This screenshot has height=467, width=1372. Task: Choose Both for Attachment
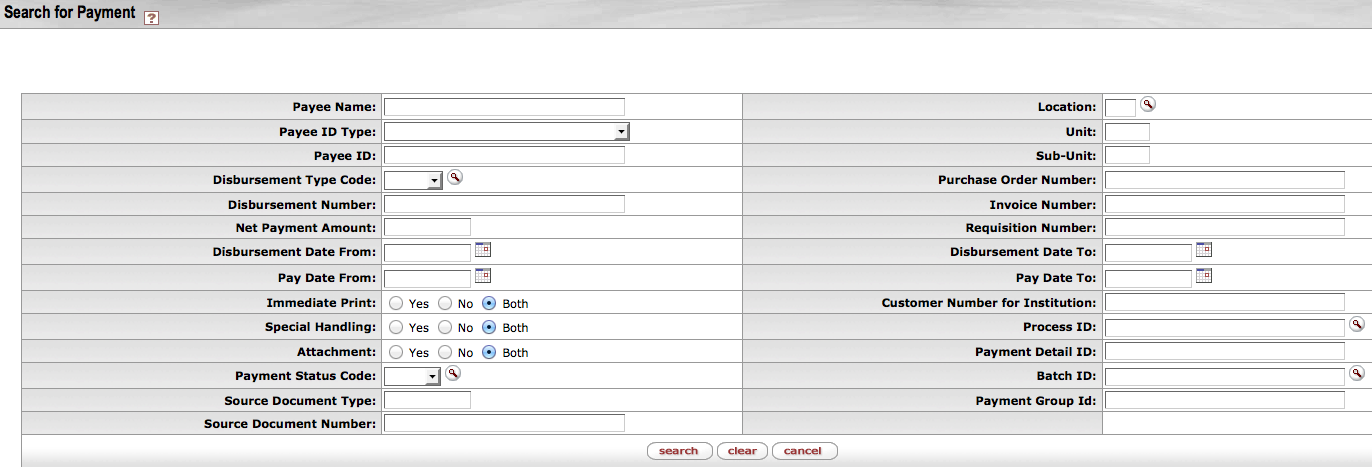490,352
